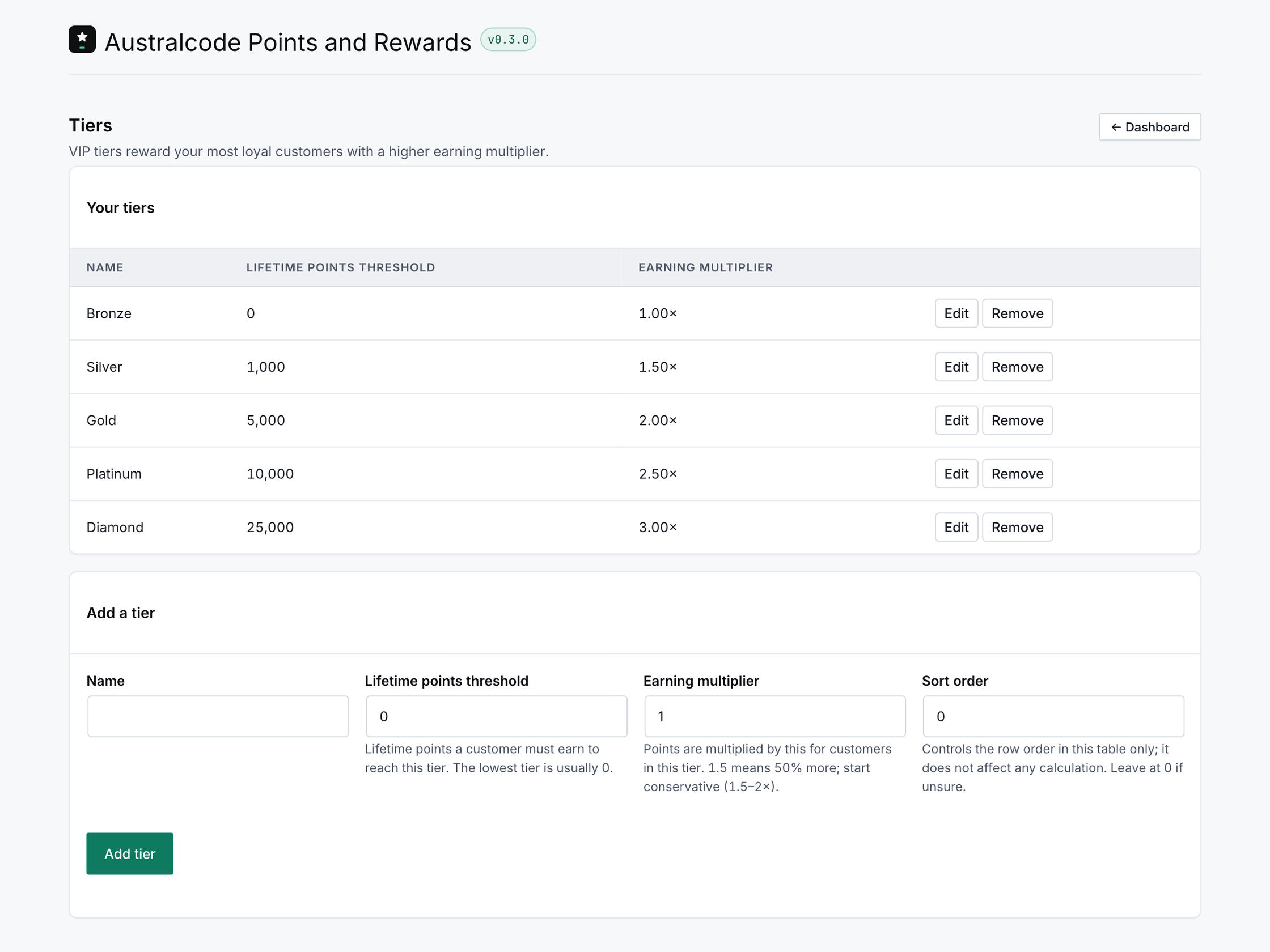The width and height of the screenshot is (1270, 952).
Task: Click the Australcode star logo icon
Action: coord(82,40)
